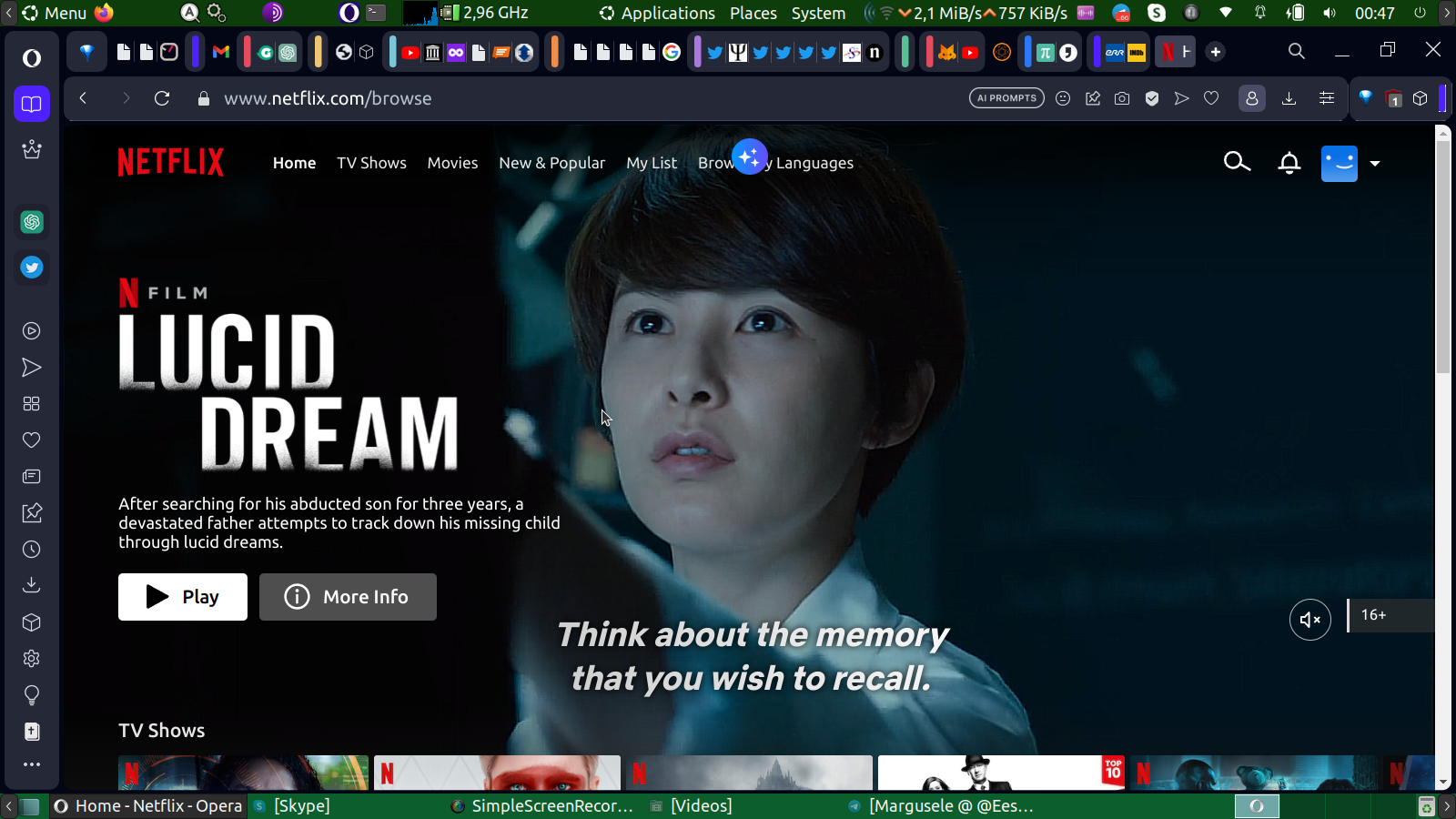Screen dimensions: 1456x819
Task: Search open tabs with magnifier icon
Action: pyautogui.click(x=1297, y=52)
